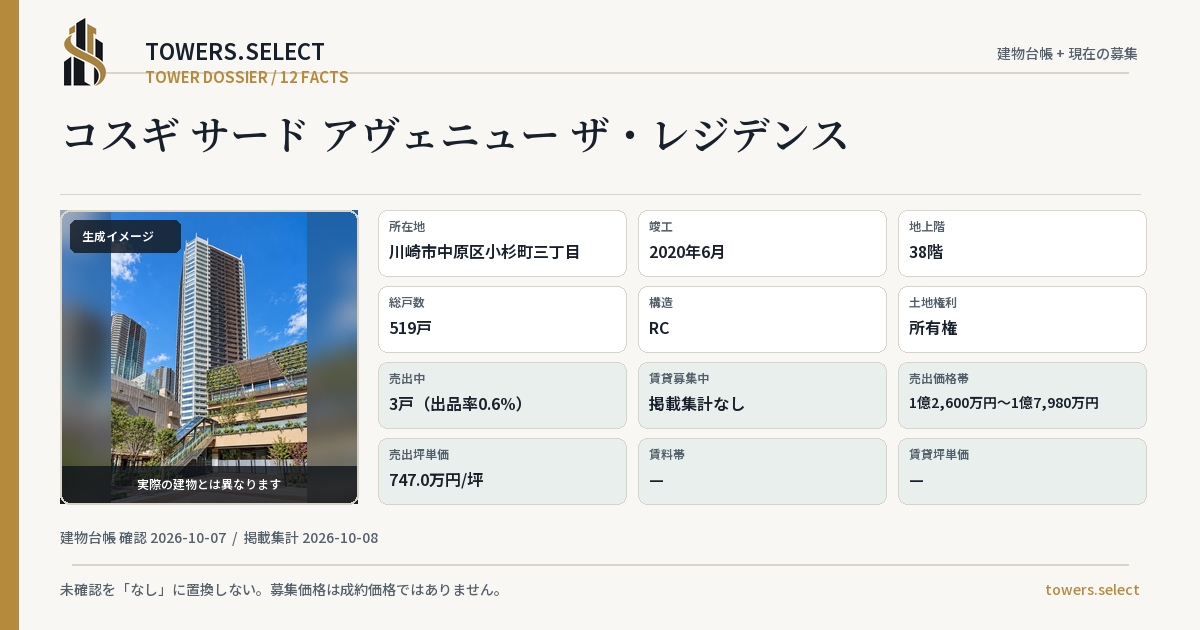Select the 竣工 card showing 2020年6月
1200x630 pixels.
[762, 243]
